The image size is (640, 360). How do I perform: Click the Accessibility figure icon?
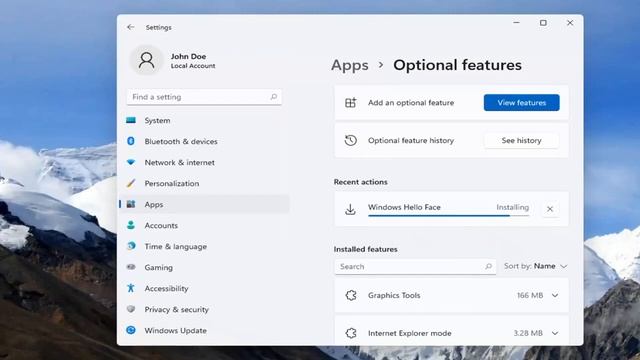131,288
